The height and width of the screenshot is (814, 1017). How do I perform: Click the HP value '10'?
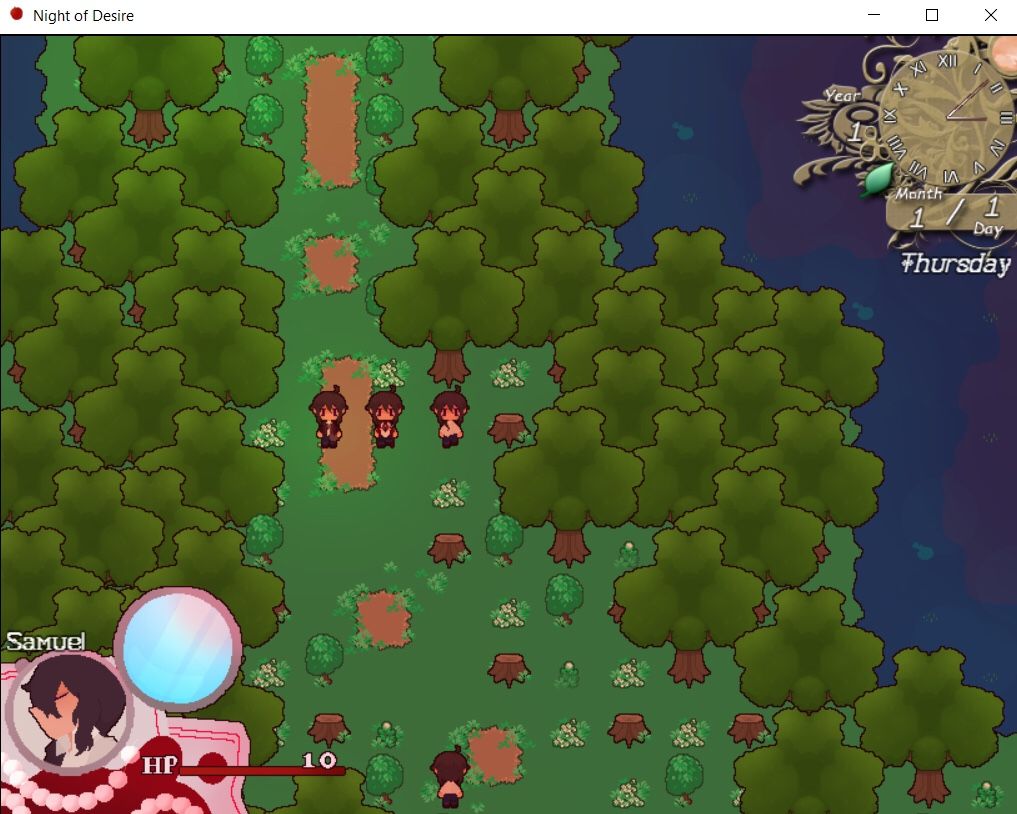click(319, 760)
